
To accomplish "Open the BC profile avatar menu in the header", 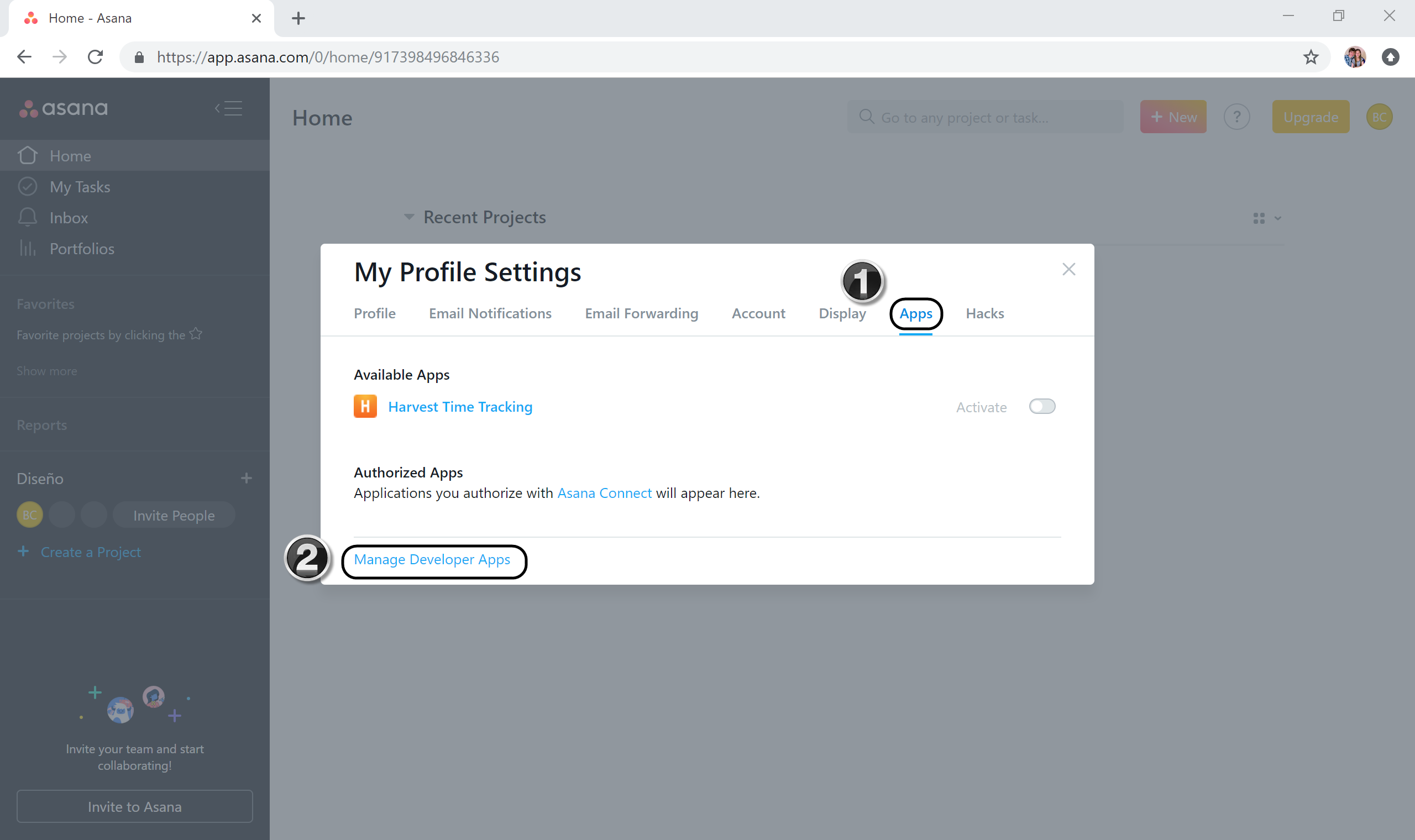I will (x=1379, y=117).
